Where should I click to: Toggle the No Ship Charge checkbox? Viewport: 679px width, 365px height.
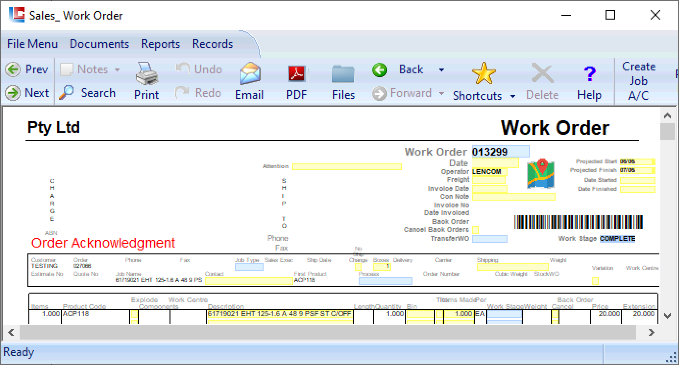pyautogui.click(x=358, y=267)
